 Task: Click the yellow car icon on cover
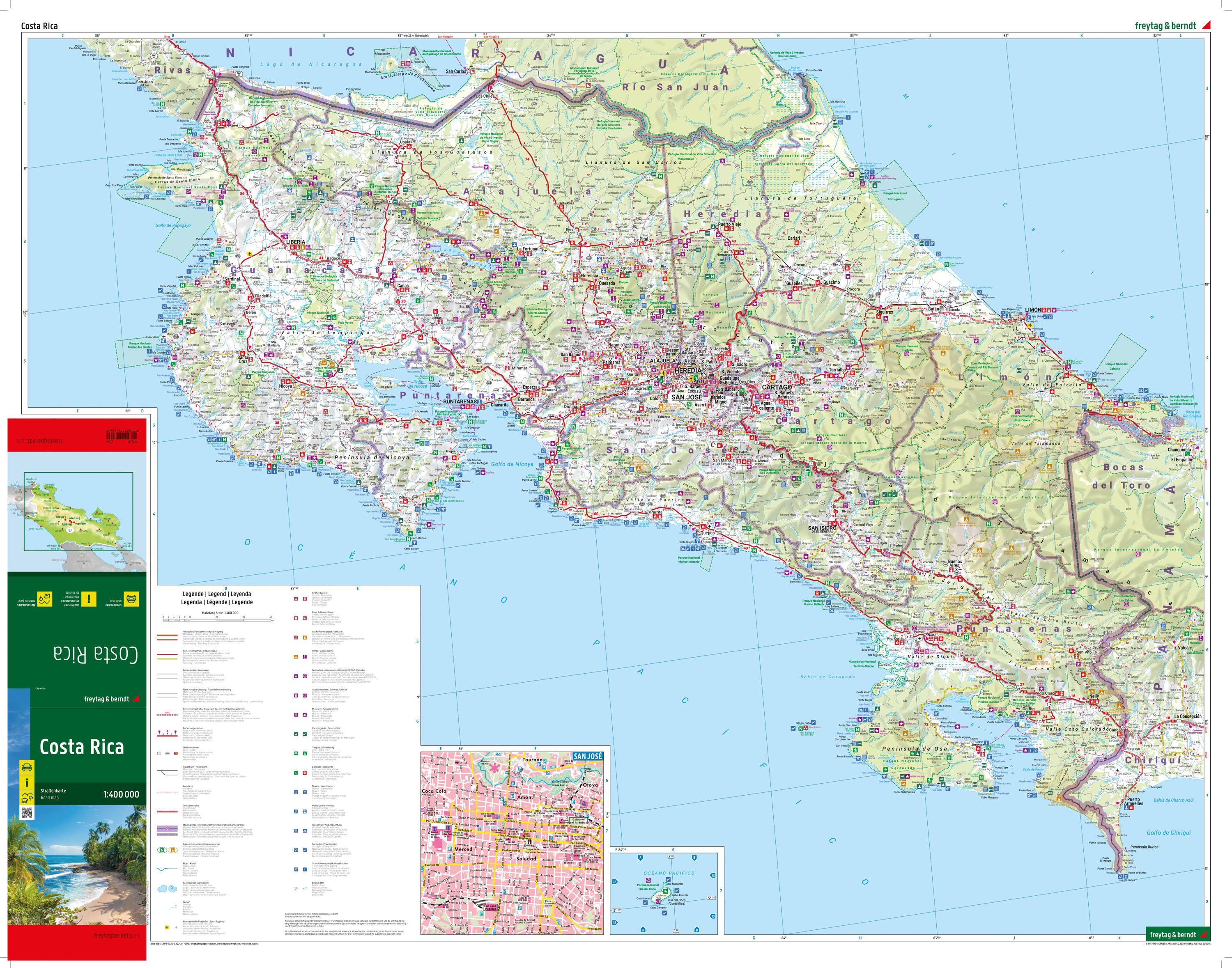click(x=26, y=767)
